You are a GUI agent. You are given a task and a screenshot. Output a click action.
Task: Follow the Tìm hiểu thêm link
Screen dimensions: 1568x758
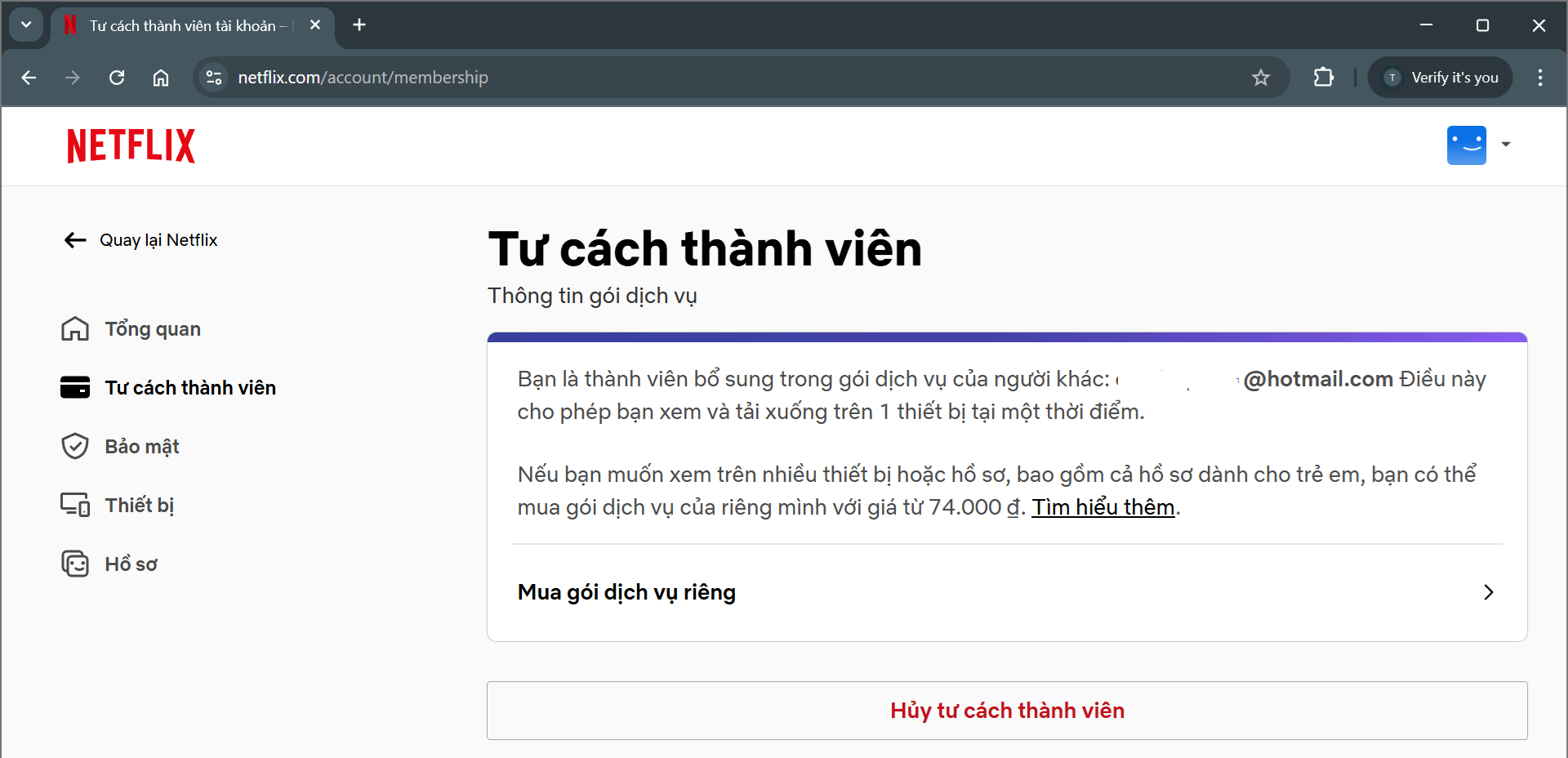click(x=1103, y=507)
